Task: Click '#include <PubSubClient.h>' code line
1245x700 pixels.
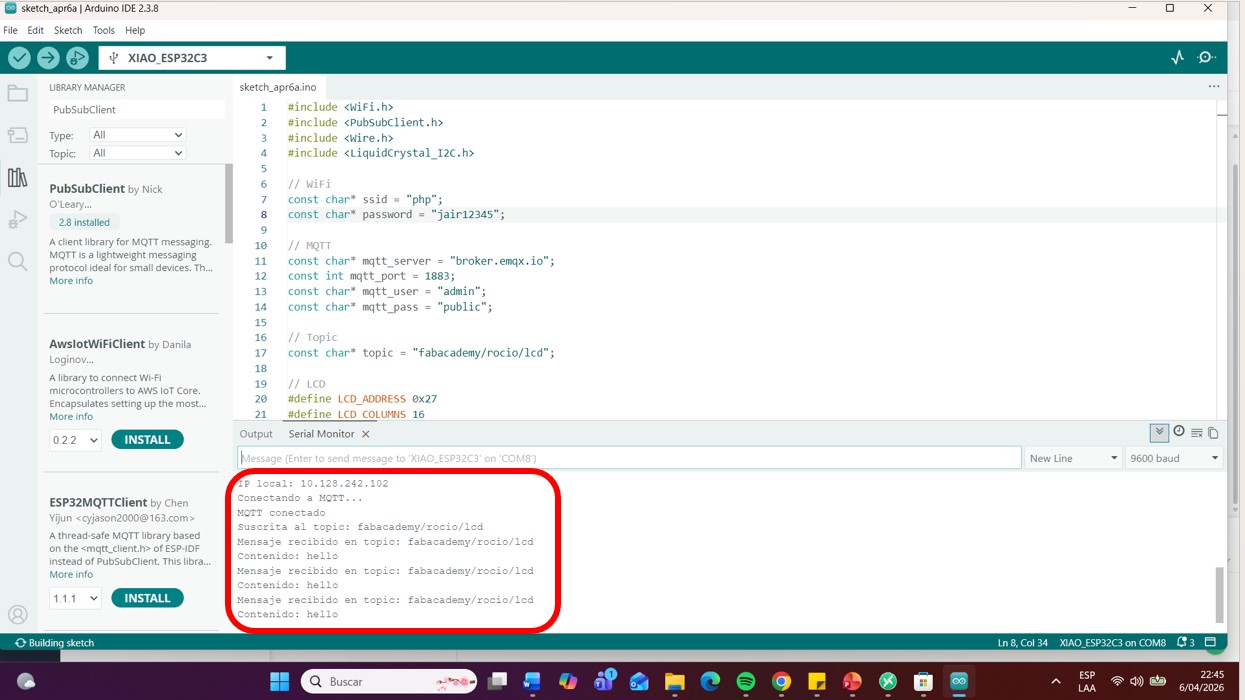Action: click(x=365, y=123)
